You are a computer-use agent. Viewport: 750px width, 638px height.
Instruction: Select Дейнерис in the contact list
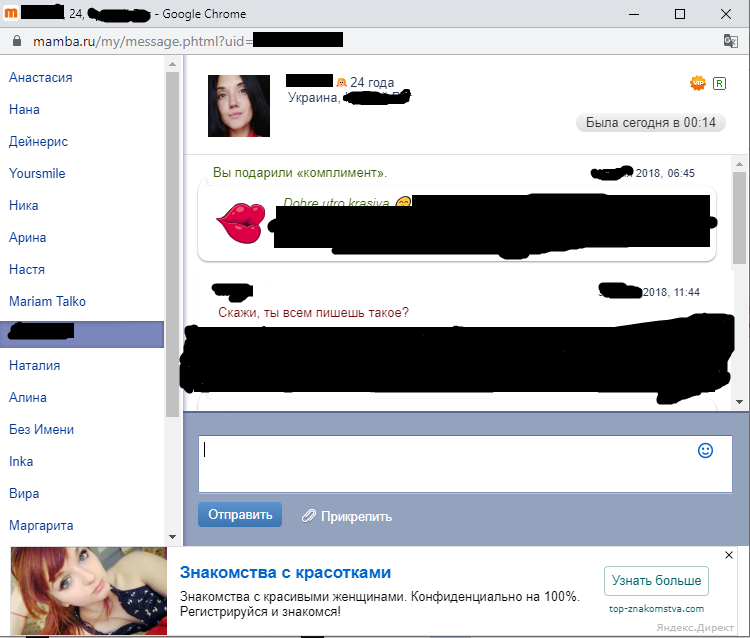(38, 141)
